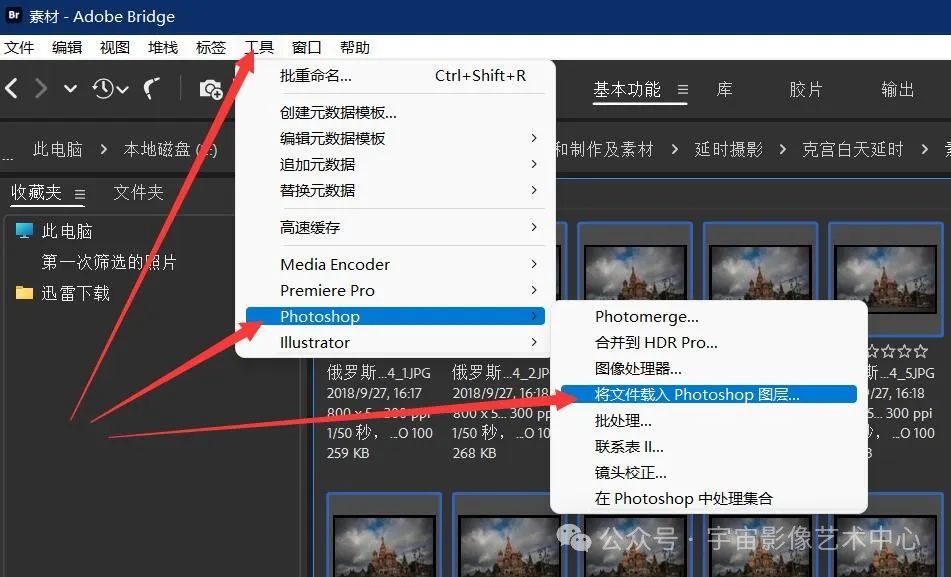Open the 窗口 menu in menu bar
The width and height of the screenshot is (951, 577).
[306, 47]
